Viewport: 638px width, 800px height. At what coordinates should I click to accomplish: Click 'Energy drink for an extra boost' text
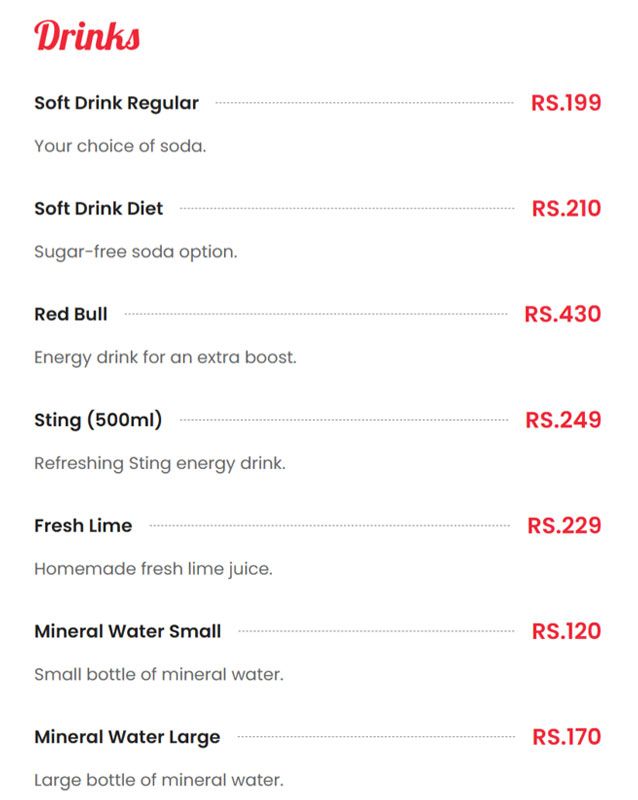[165, 358]
